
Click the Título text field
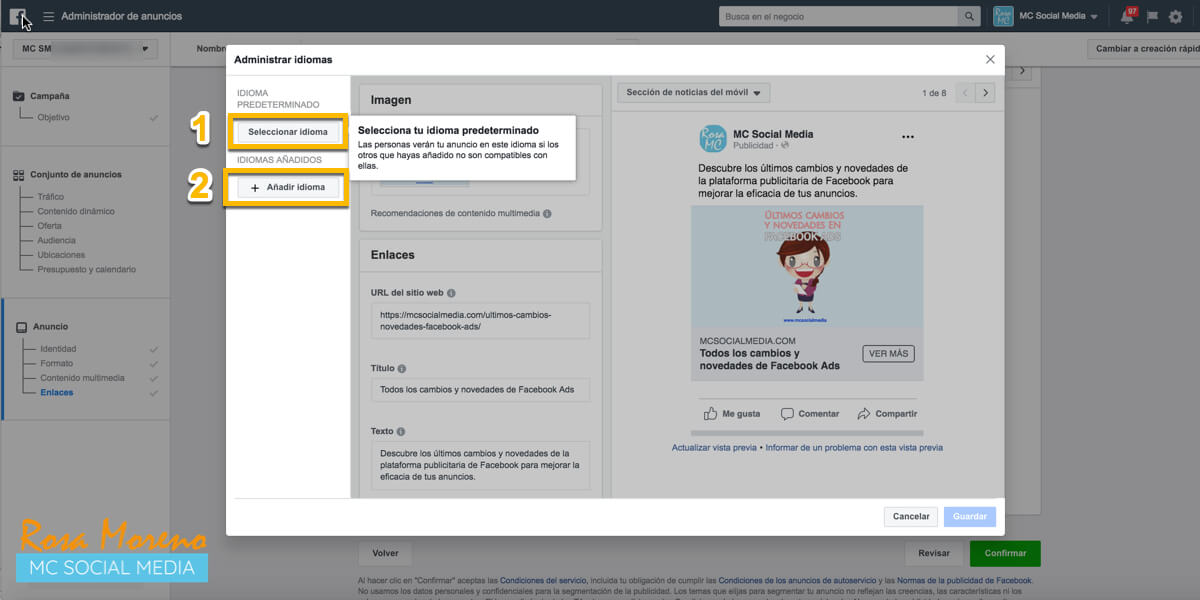480,390
